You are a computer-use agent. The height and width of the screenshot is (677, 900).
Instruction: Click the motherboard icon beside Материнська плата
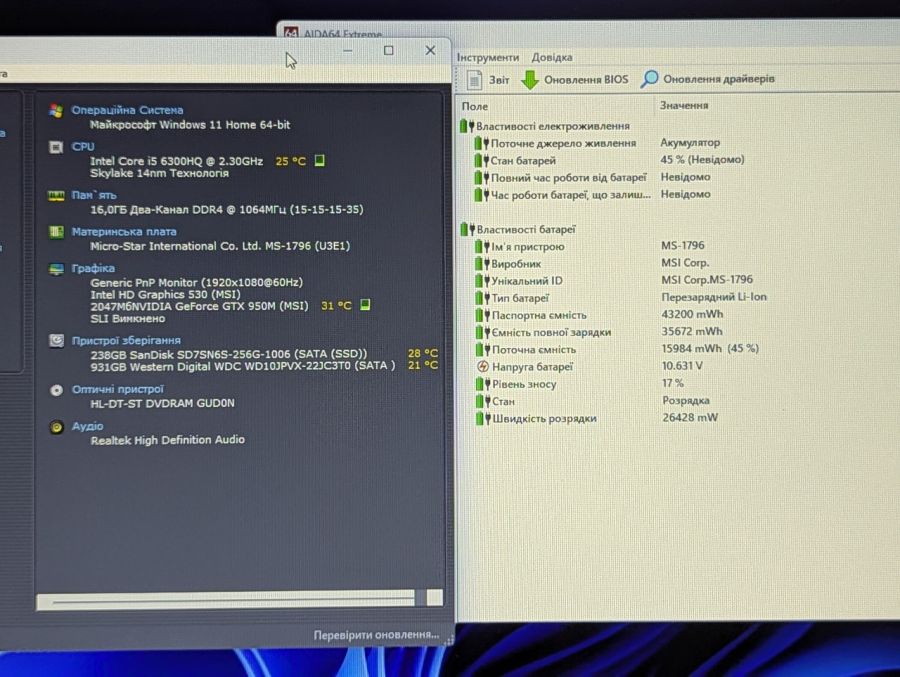(x=56, y=232)
